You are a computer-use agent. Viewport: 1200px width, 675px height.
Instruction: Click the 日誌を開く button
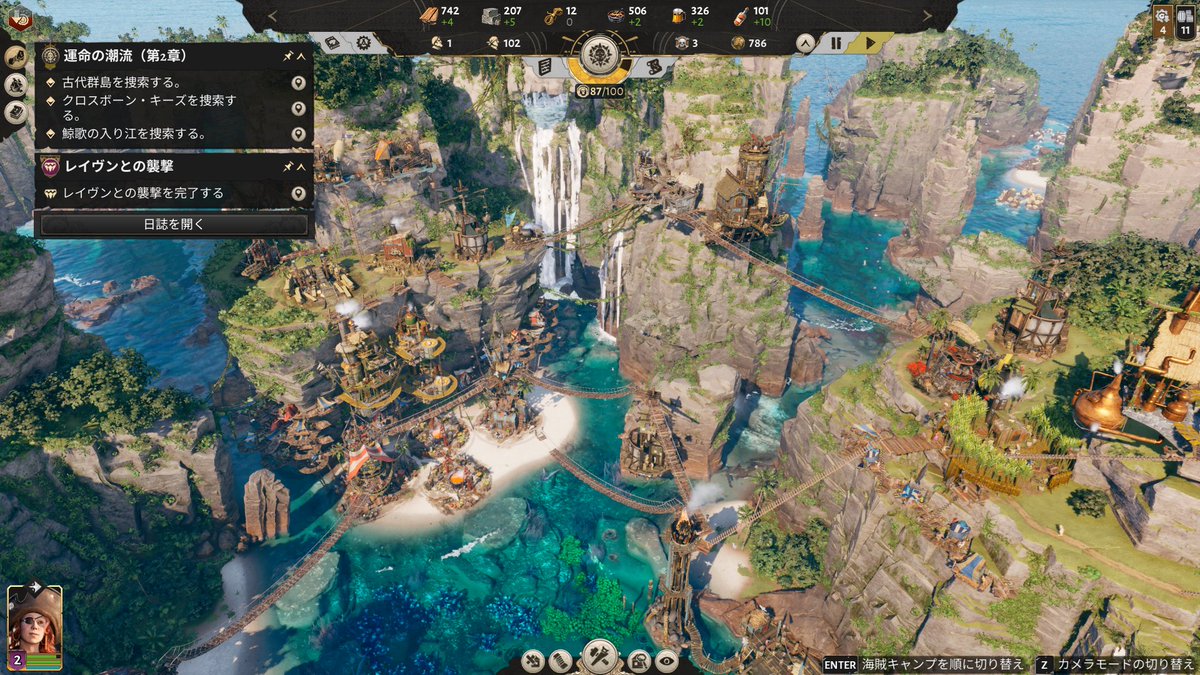[x=174, y=225]
